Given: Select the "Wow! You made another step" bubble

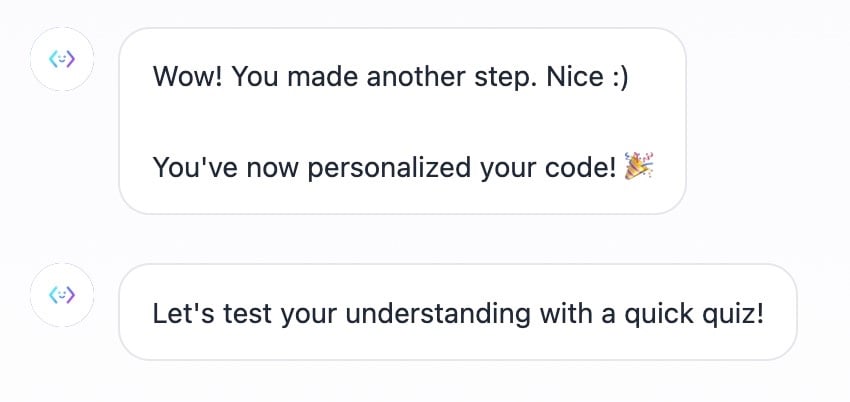Looking at the screenshot, I should pyautogui.click(x=402, y=120).
